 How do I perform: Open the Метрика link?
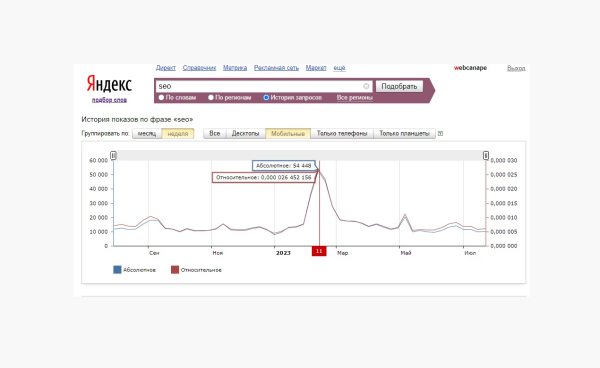point(235,68)
